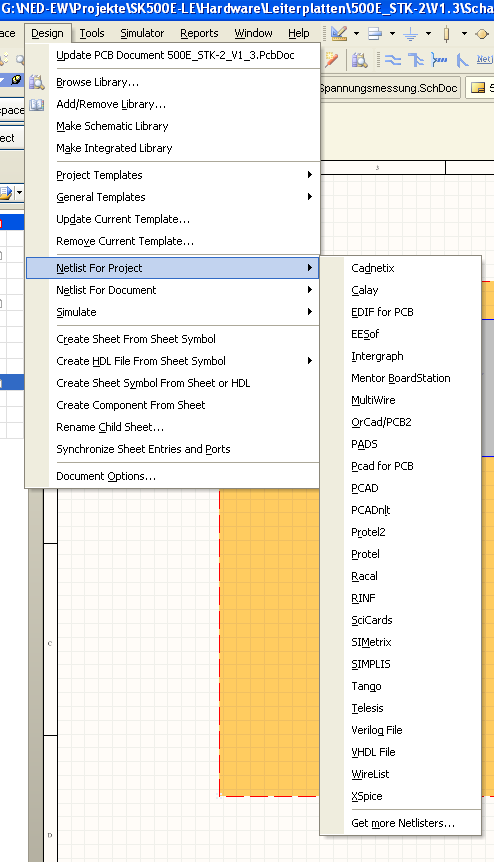Viewport: 494px width, 862px height.
Task: Choose Rename Child Sheet
Action: (x=173, y=427)
